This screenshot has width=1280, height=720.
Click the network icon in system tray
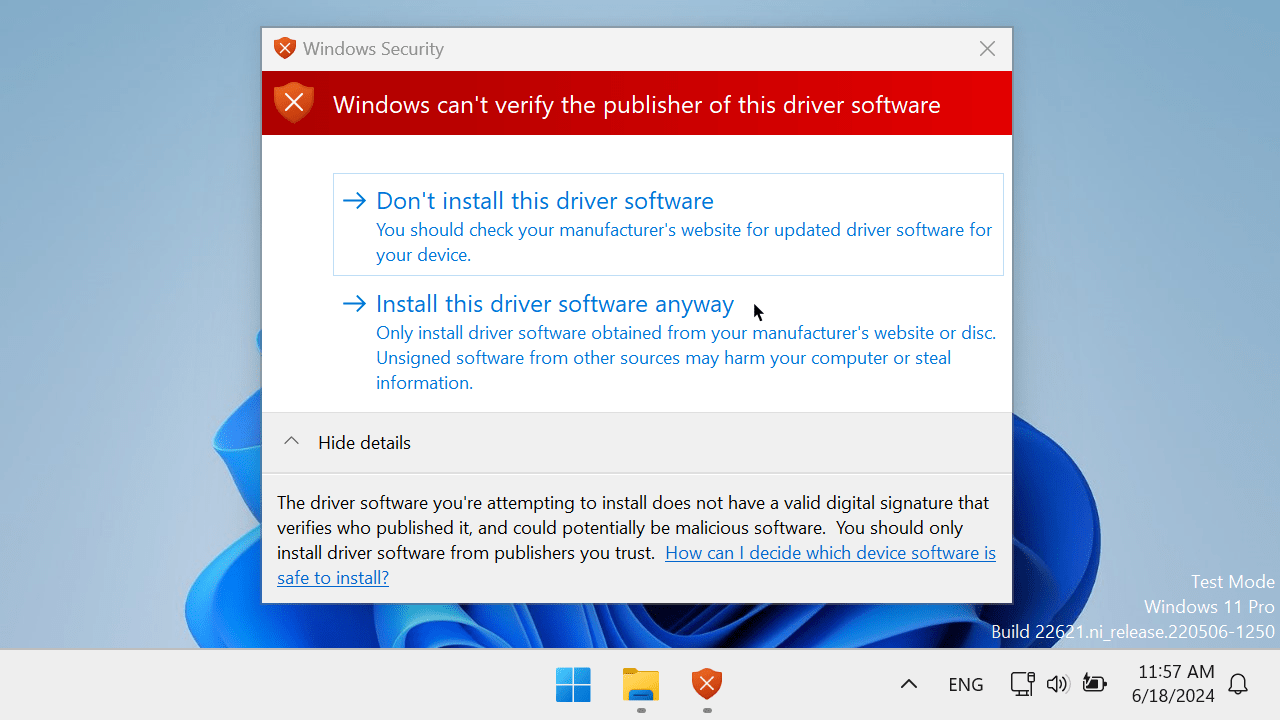1022,685
